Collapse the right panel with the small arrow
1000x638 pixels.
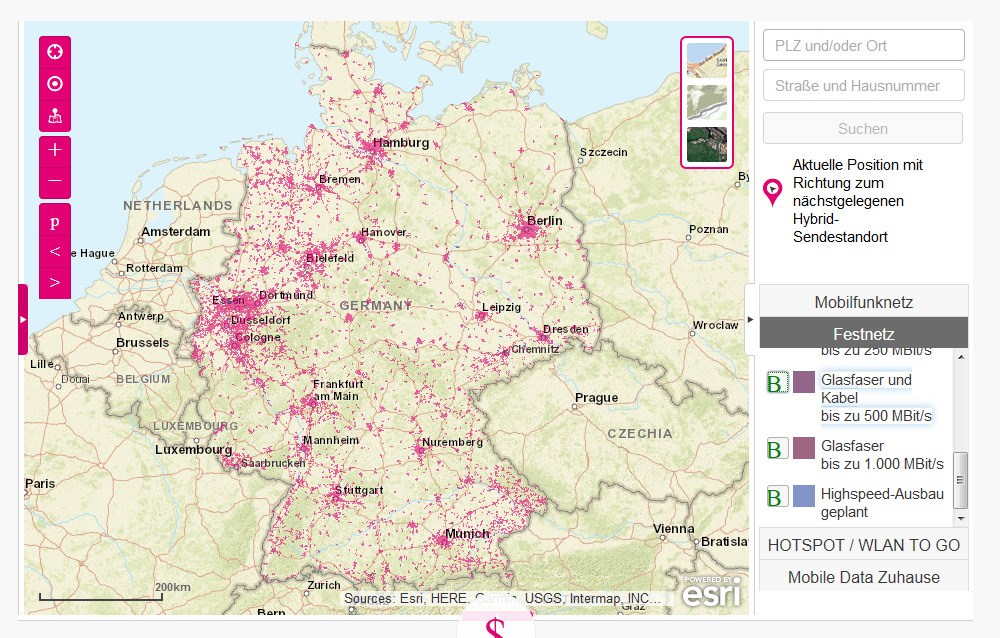pos(750,320)
